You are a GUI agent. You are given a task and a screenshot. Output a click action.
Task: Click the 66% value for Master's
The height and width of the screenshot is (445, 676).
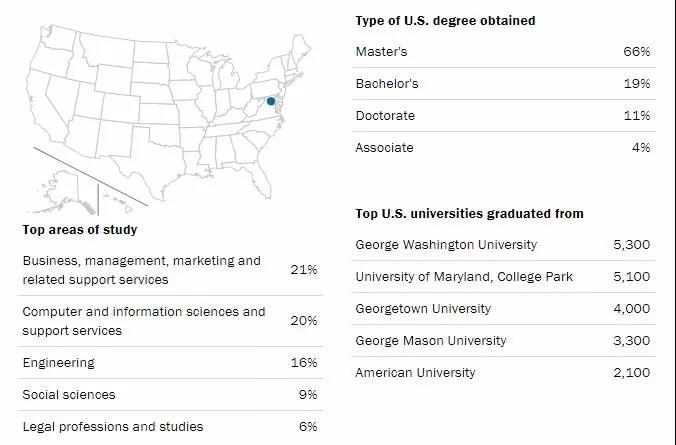637,51
